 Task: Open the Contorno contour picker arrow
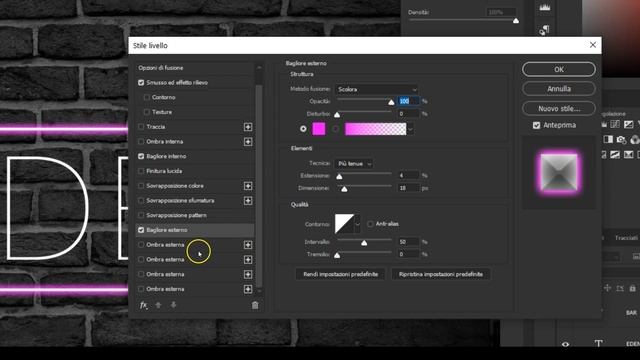tap(358, 224)
